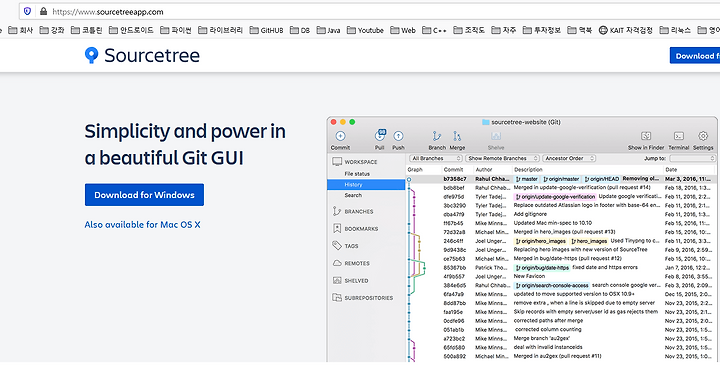
Task: Click the Push toolbar icon
Action: tap(398, 136)
